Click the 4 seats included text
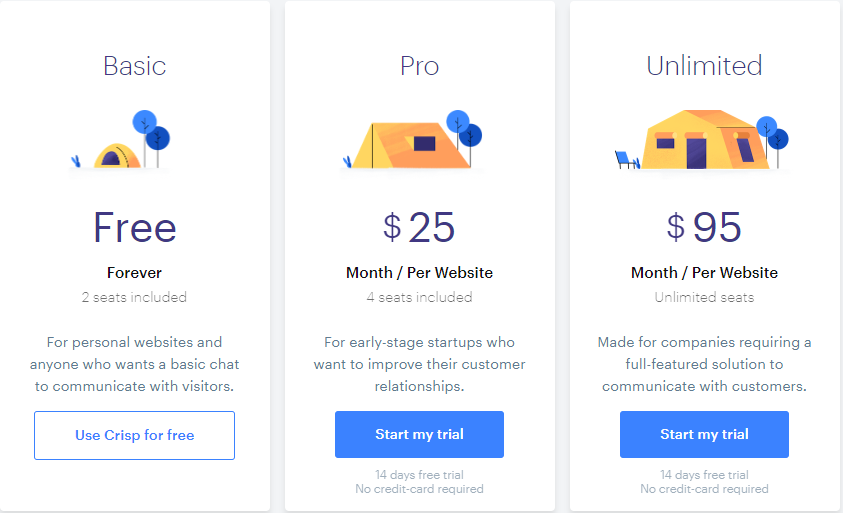Image resolution: width=843 pixels, height=513 pixels. tap(419, 297)
